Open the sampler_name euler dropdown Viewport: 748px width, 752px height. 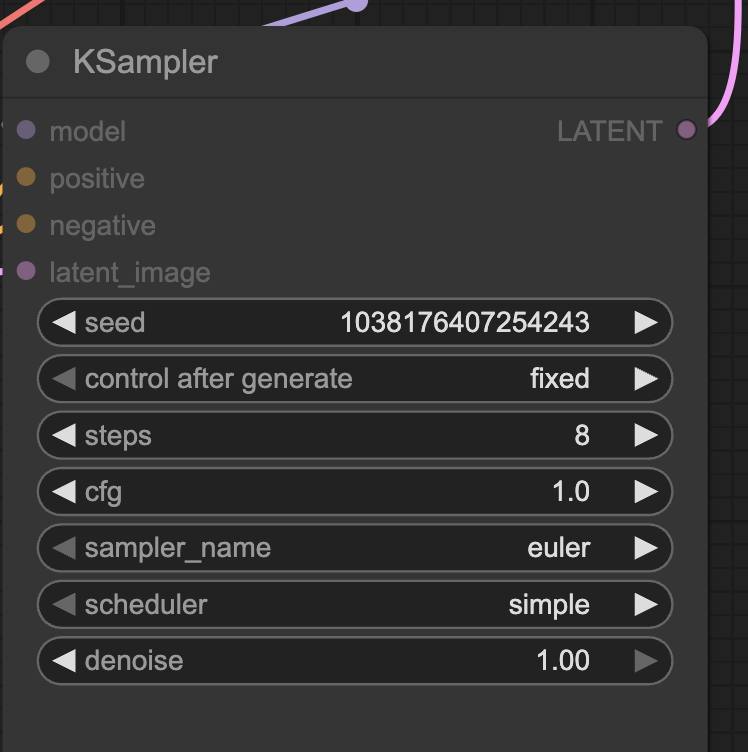pyautogui.click(x=355, y=548)
